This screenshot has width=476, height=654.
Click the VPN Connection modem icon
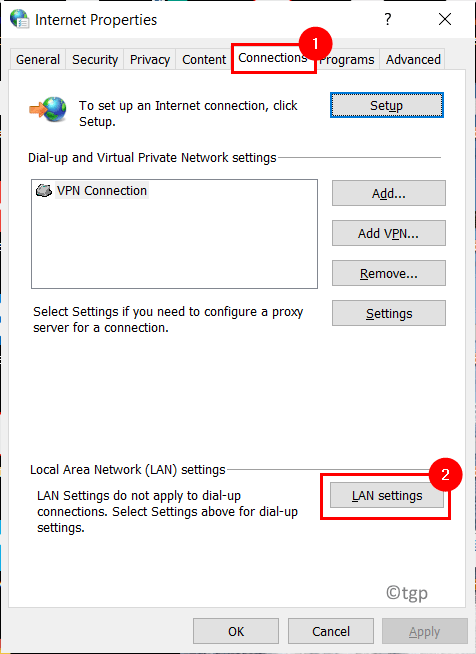pyautogui.click(x=44, y=190)
